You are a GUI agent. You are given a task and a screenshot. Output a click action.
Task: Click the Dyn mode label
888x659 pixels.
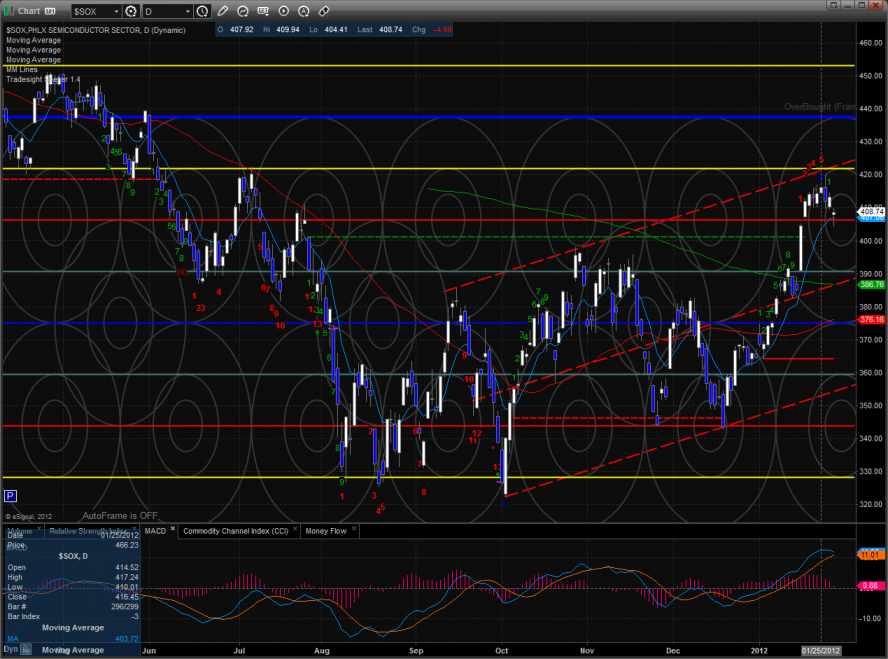pos(11,649)
